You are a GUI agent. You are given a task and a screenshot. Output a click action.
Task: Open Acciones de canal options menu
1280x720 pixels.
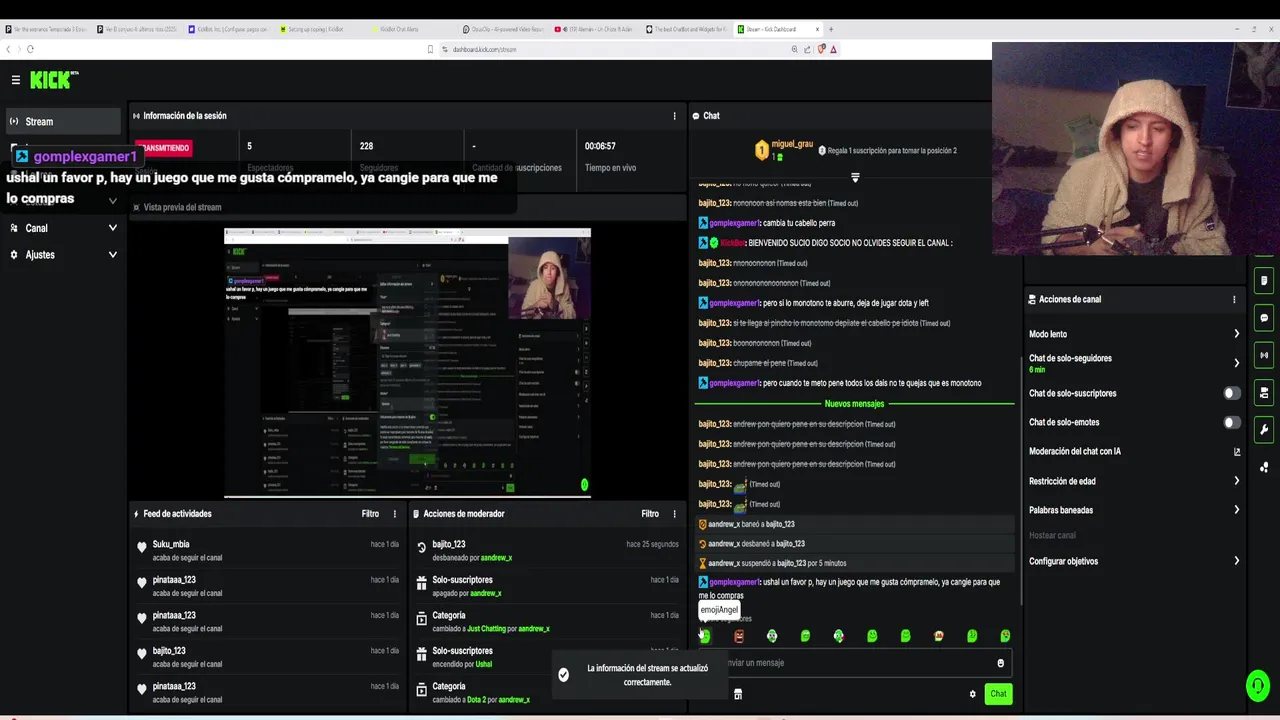tap(1234, 299)
